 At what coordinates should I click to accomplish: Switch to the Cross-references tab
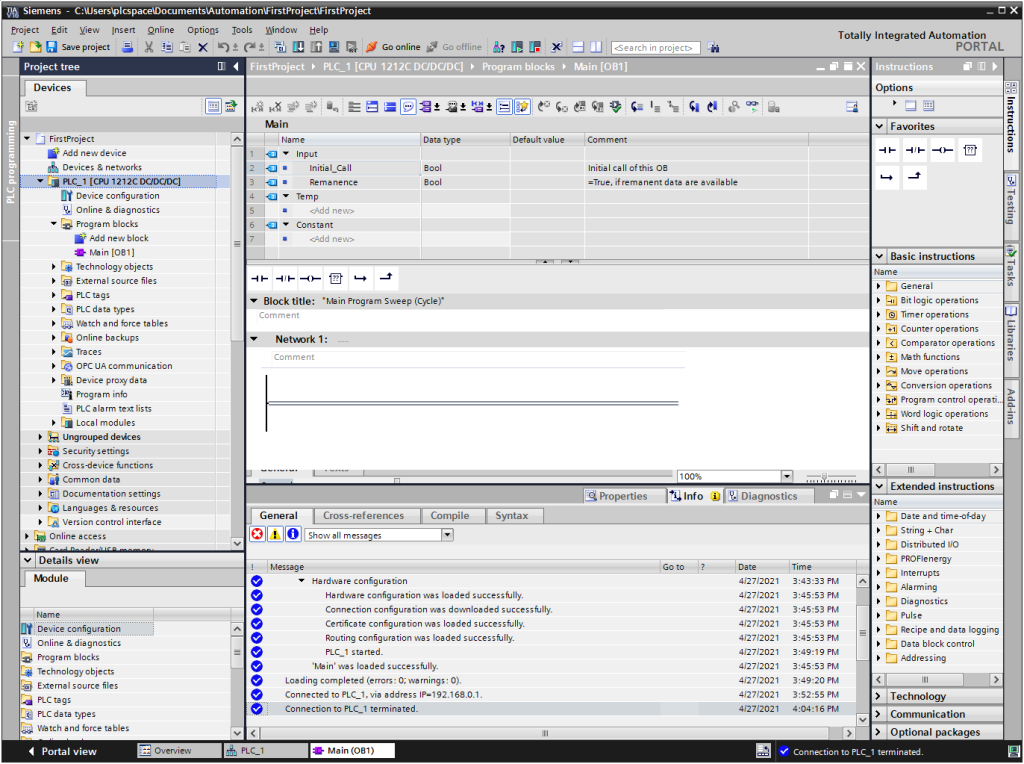pos(363,516)
